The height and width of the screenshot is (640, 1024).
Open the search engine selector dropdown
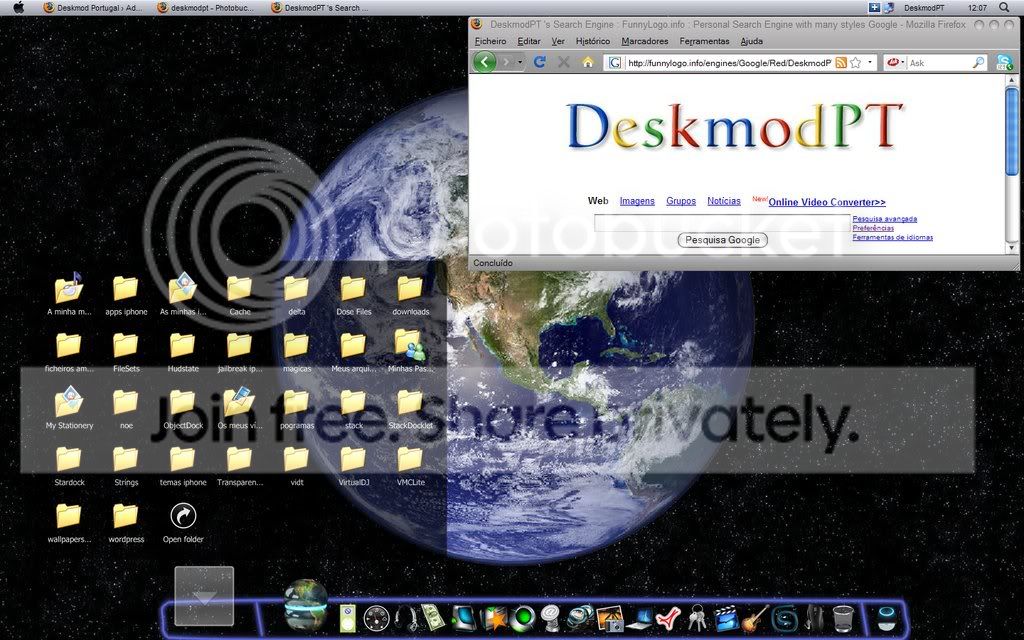pyautogui.click(x=901, y=63)
